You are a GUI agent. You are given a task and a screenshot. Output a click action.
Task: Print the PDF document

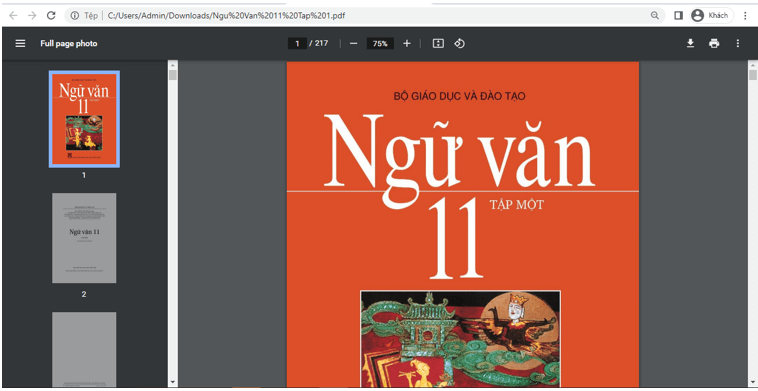pyautogui.click(x=714, y=43)
